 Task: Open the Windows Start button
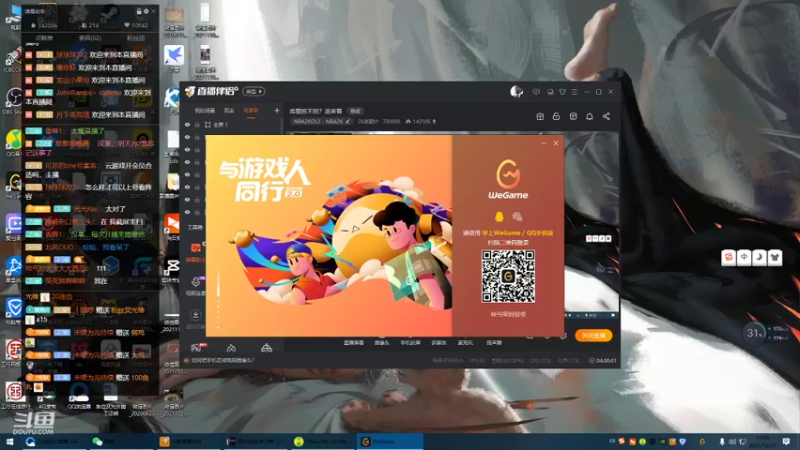coord(9,442)
